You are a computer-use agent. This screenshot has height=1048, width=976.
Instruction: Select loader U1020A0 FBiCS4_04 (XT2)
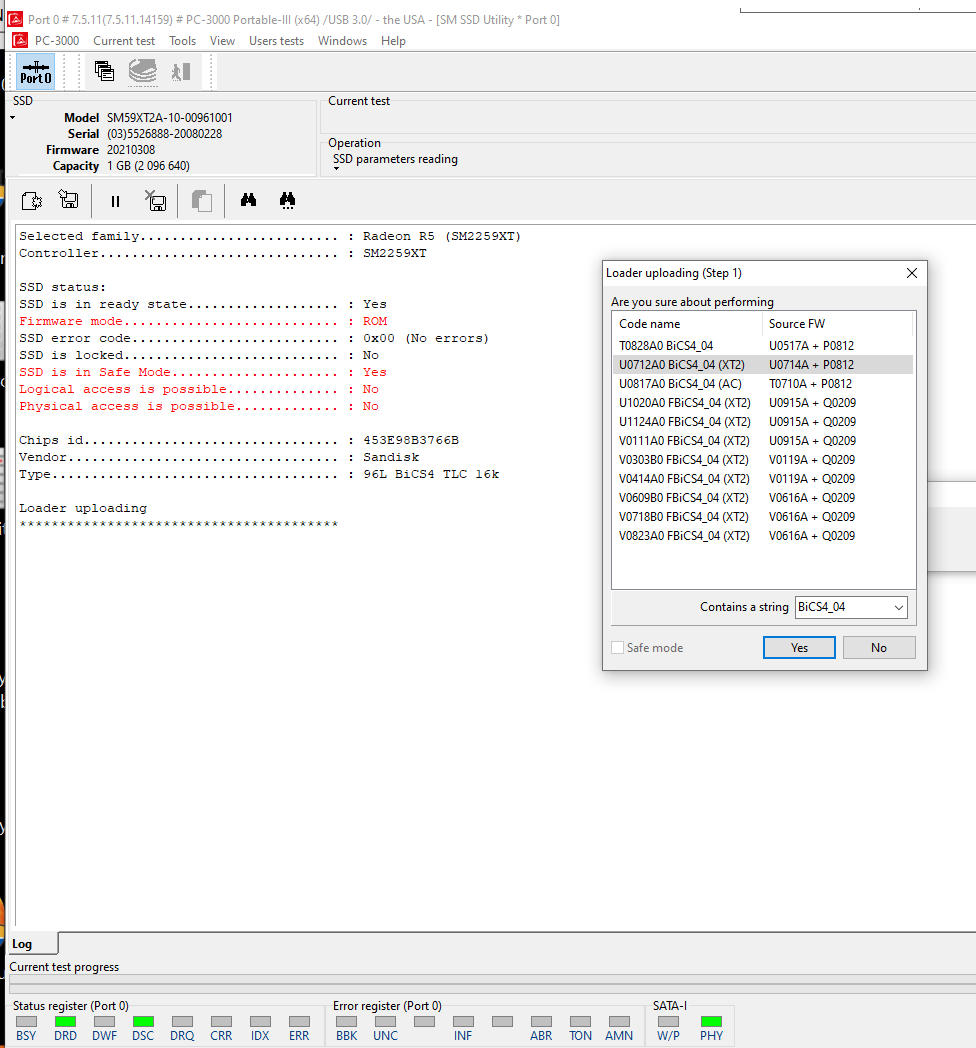point(763,403)
